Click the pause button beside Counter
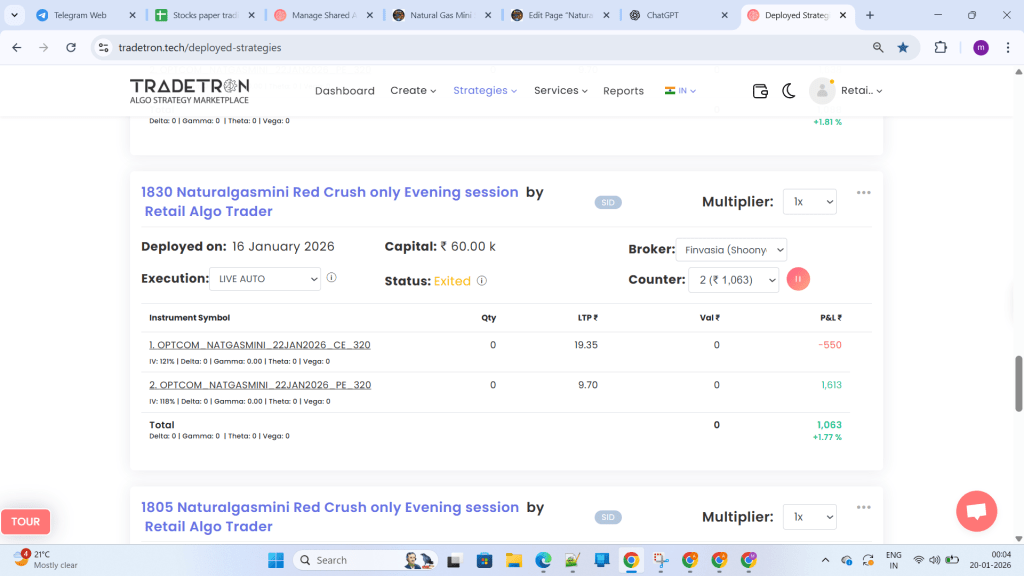This screenshot has height=576, width=1024. point(798,280)
